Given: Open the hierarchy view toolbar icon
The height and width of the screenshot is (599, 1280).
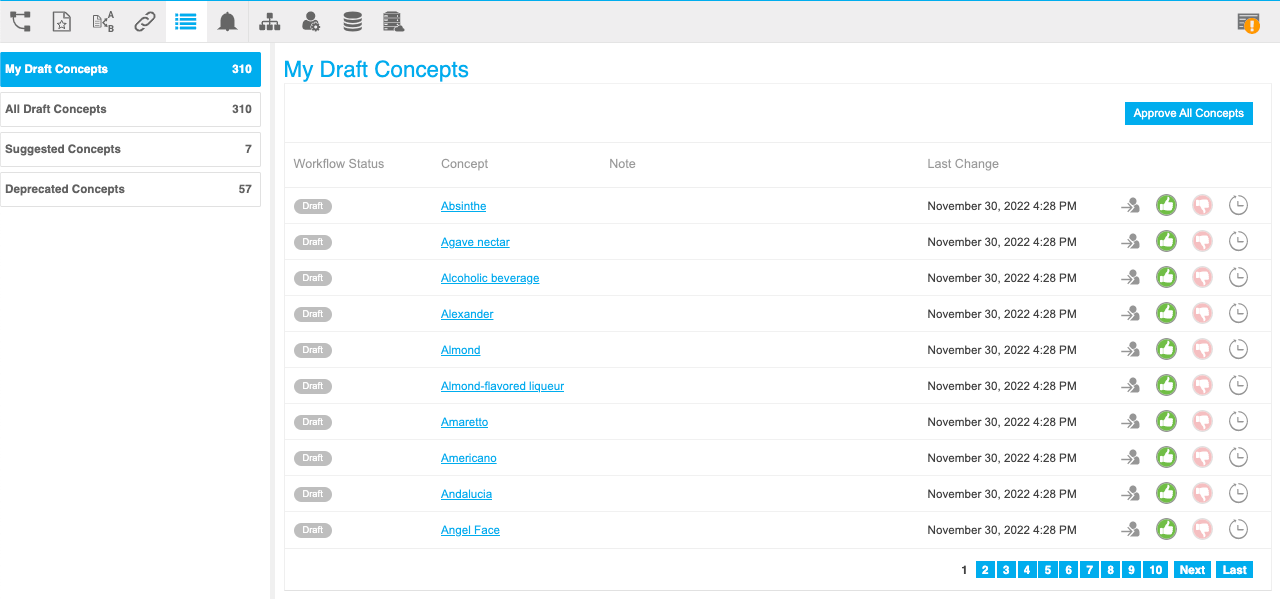Looking at the screenshot, I should pos(269,20).
